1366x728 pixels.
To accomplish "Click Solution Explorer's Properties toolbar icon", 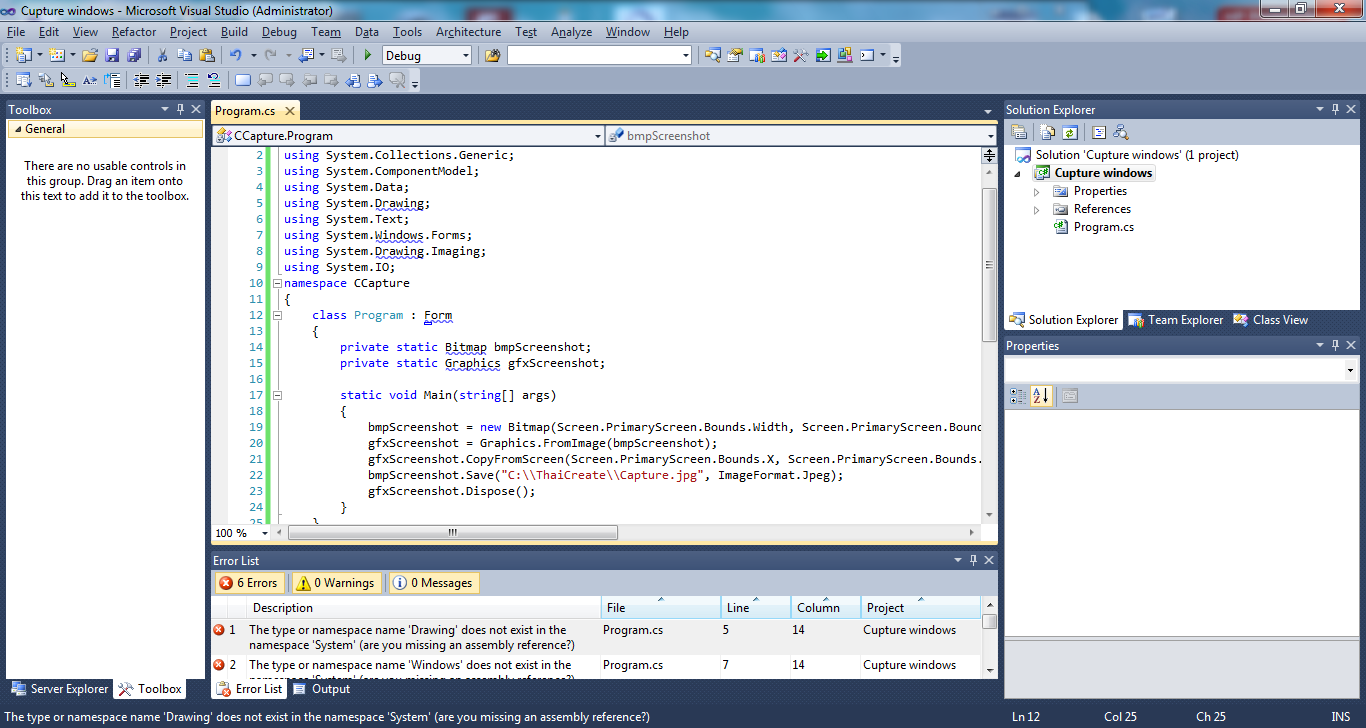I will point(1019,132).
